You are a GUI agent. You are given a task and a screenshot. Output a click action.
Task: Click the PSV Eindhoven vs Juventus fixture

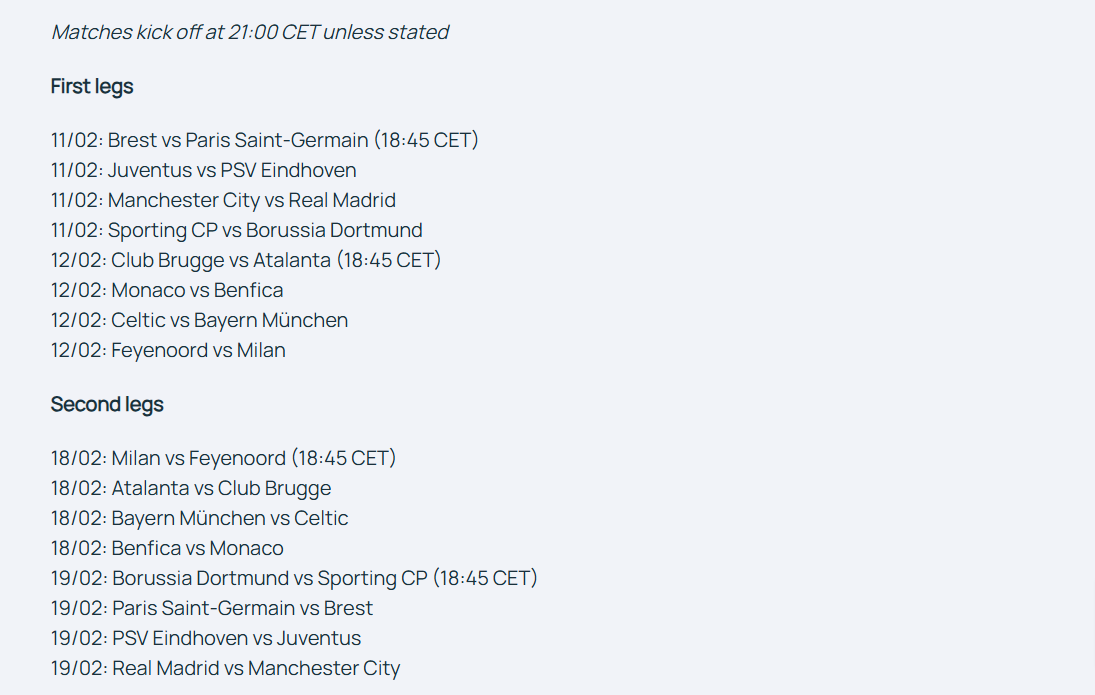(x=206, y=638)
